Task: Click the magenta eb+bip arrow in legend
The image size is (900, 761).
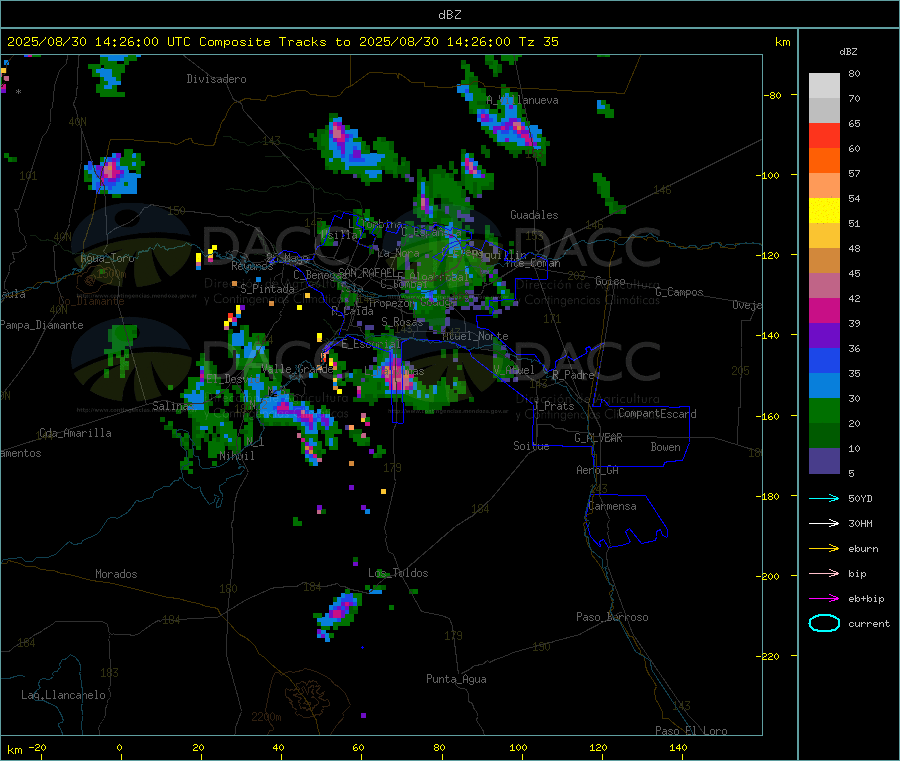Action: [x=824, y=599]
